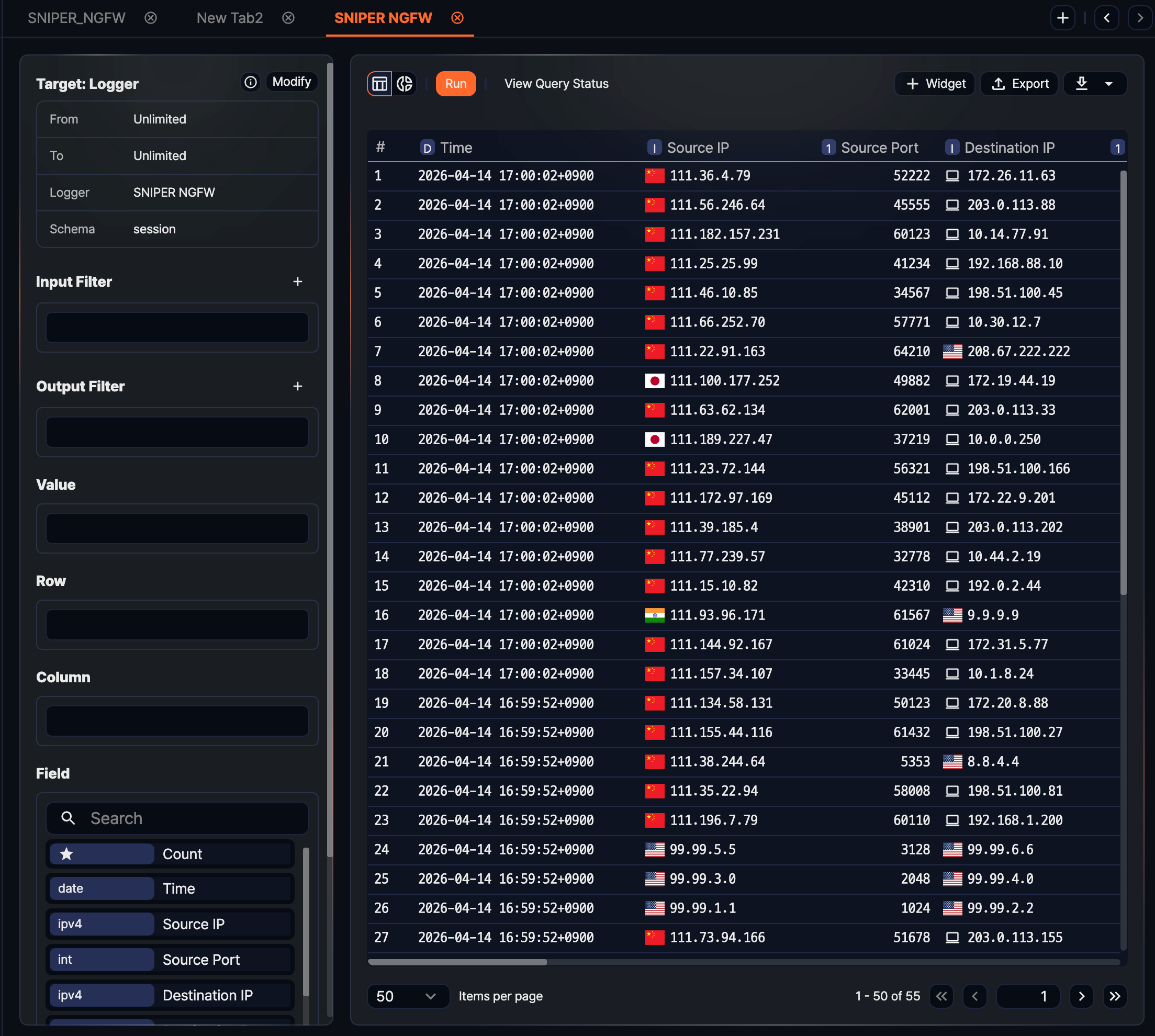
Task: Go to last page of results
Action: [1115, 996]
